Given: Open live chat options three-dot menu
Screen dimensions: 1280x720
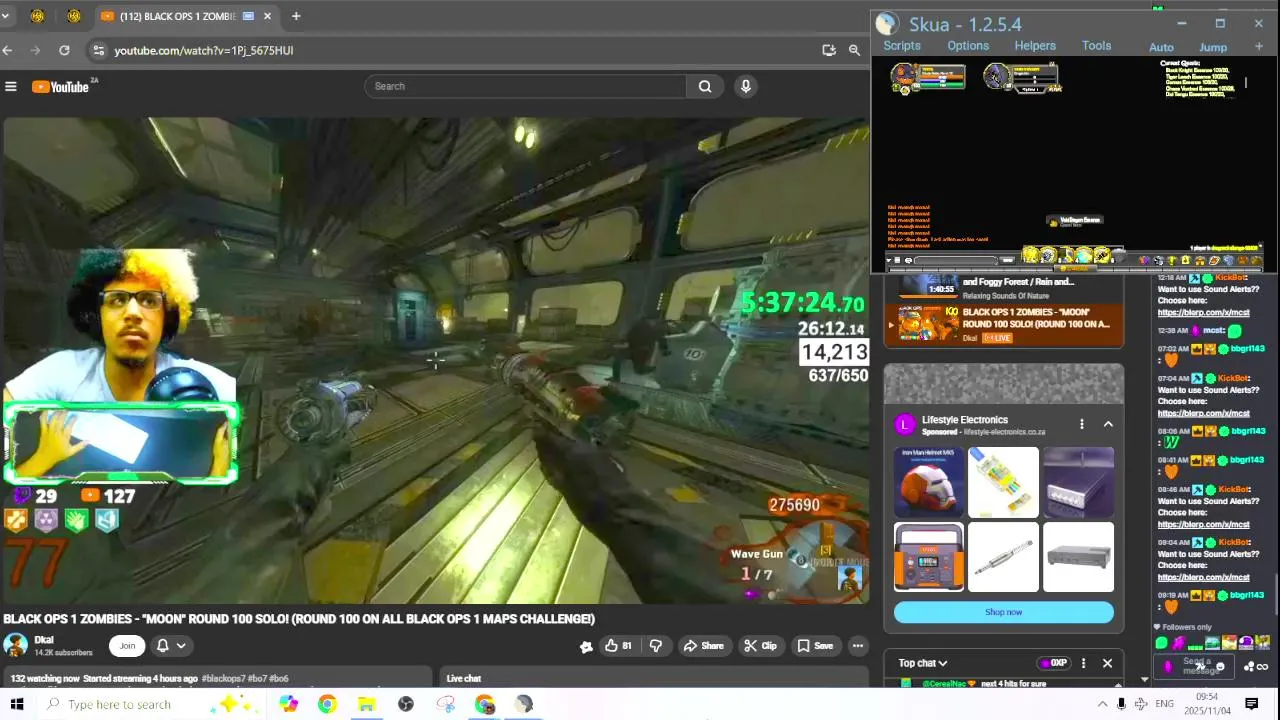Looking at the screenshot, I should tap(1083, 663).
